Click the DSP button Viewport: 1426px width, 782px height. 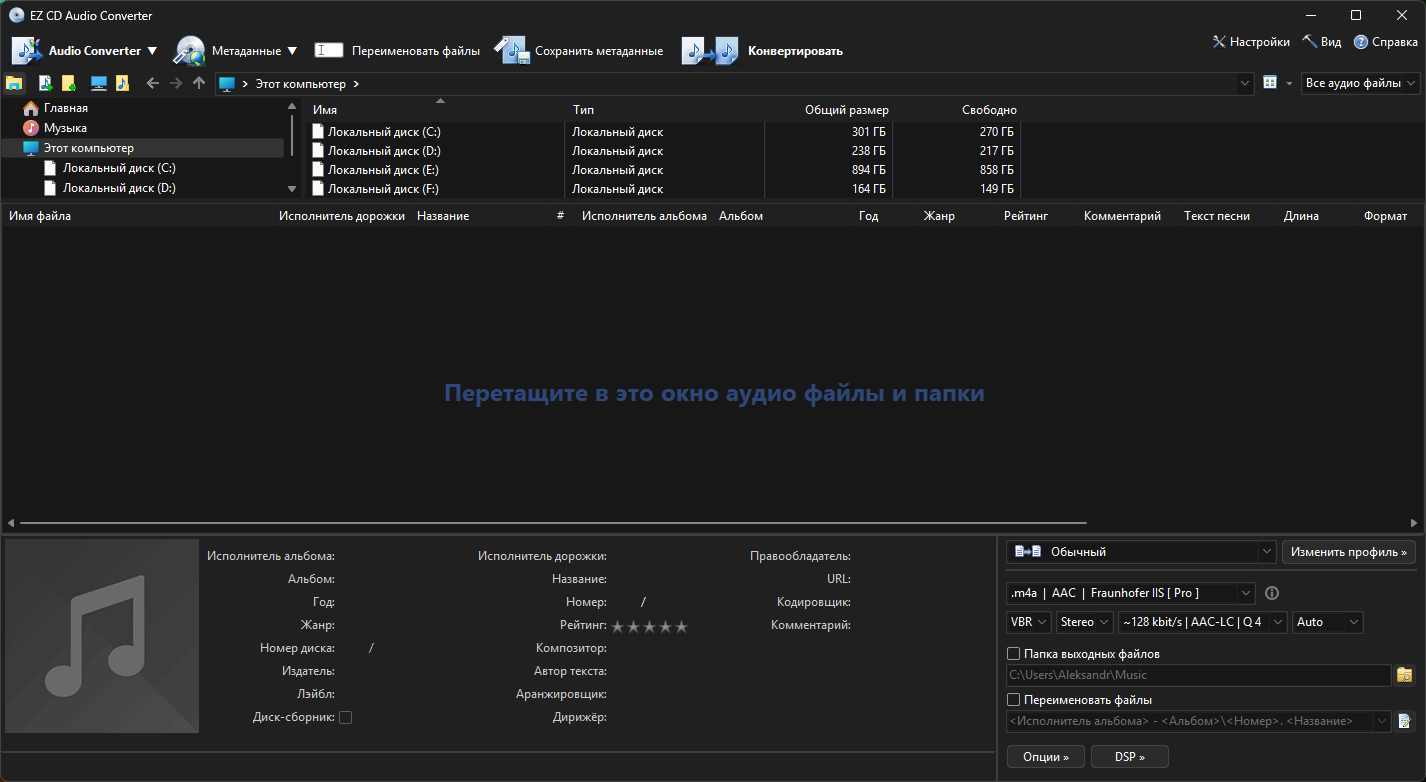click(x=1129, y=757)
